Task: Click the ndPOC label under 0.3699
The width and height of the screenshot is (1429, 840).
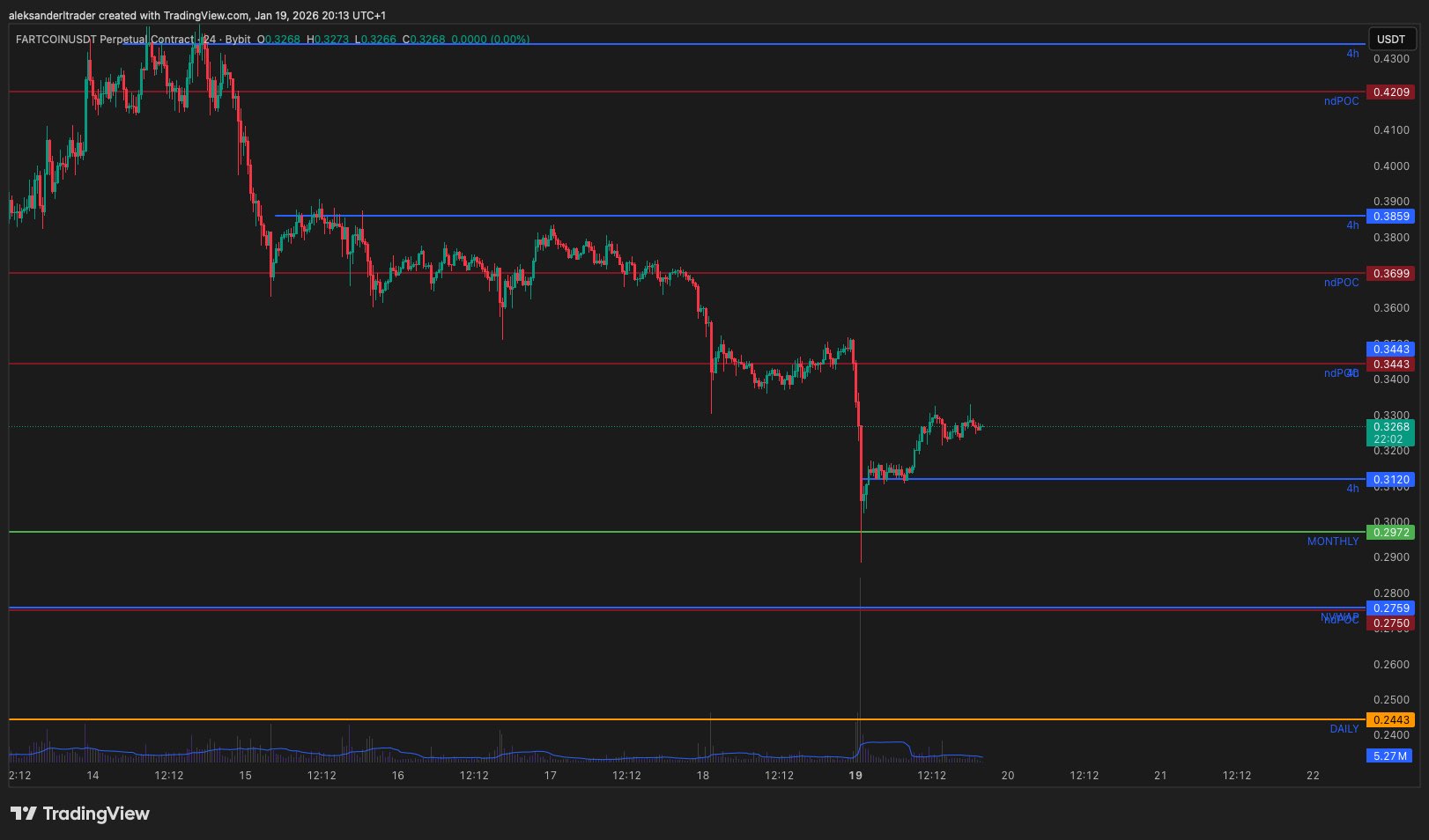Action: coord(1342,283)
